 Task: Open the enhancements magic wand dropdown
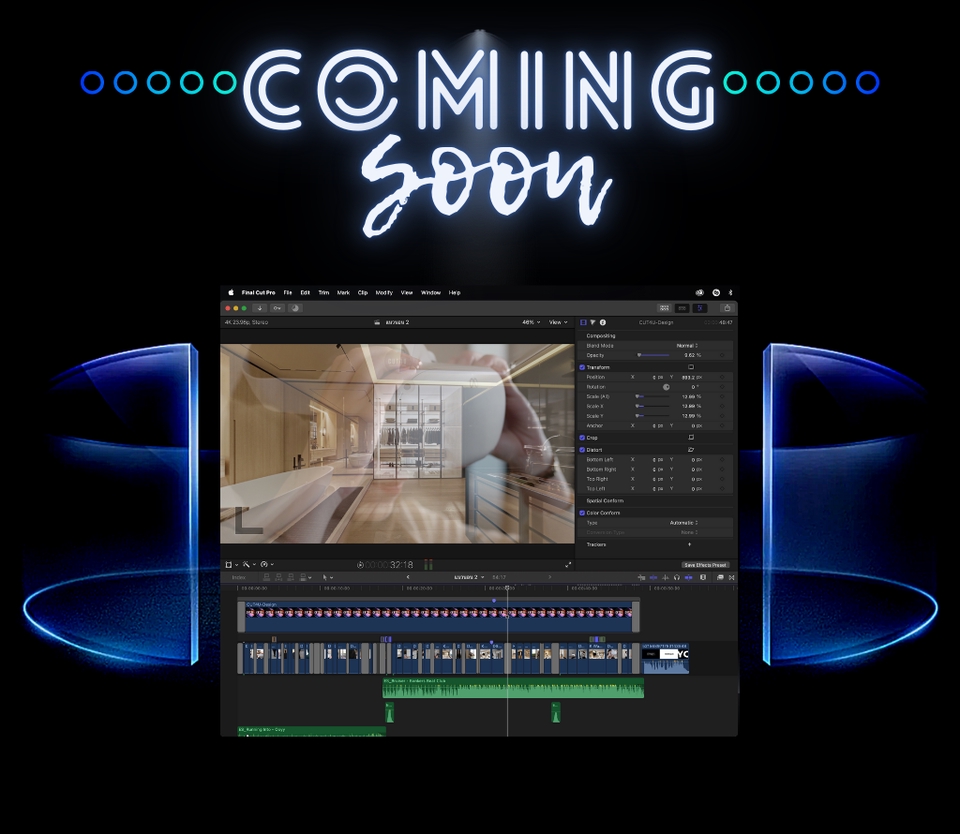[x=249, y=565]
